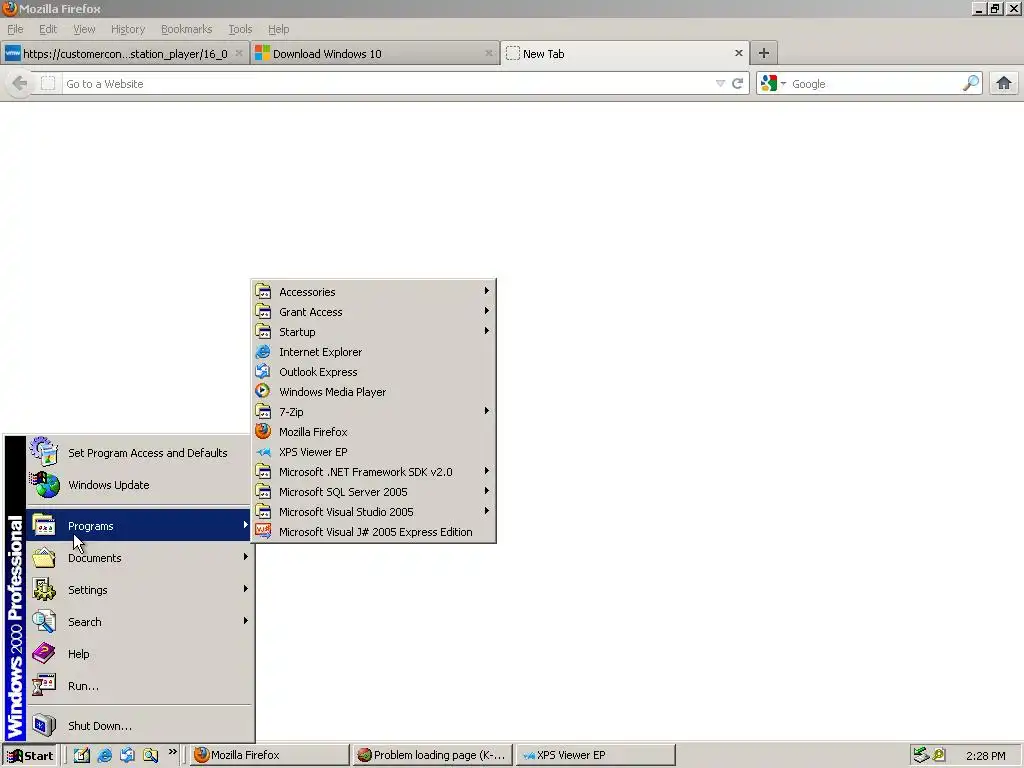
Task: Click Mozilla Firefox taskbar button
Action: coord(270,755)
